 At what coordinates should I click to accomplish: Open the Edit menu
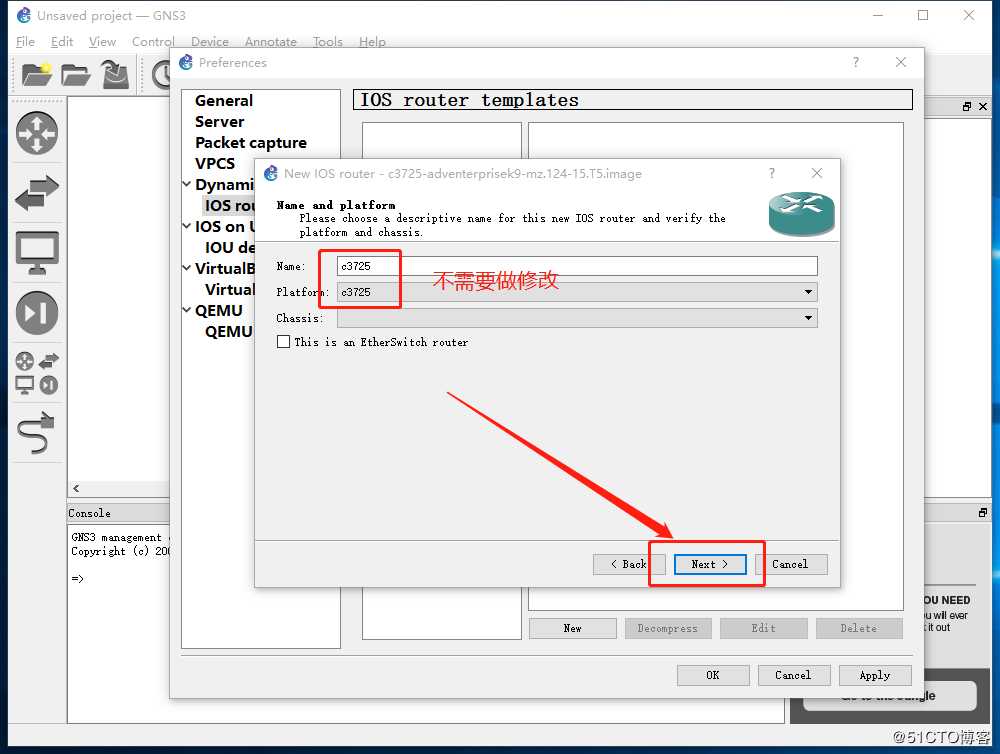(62, 42)
